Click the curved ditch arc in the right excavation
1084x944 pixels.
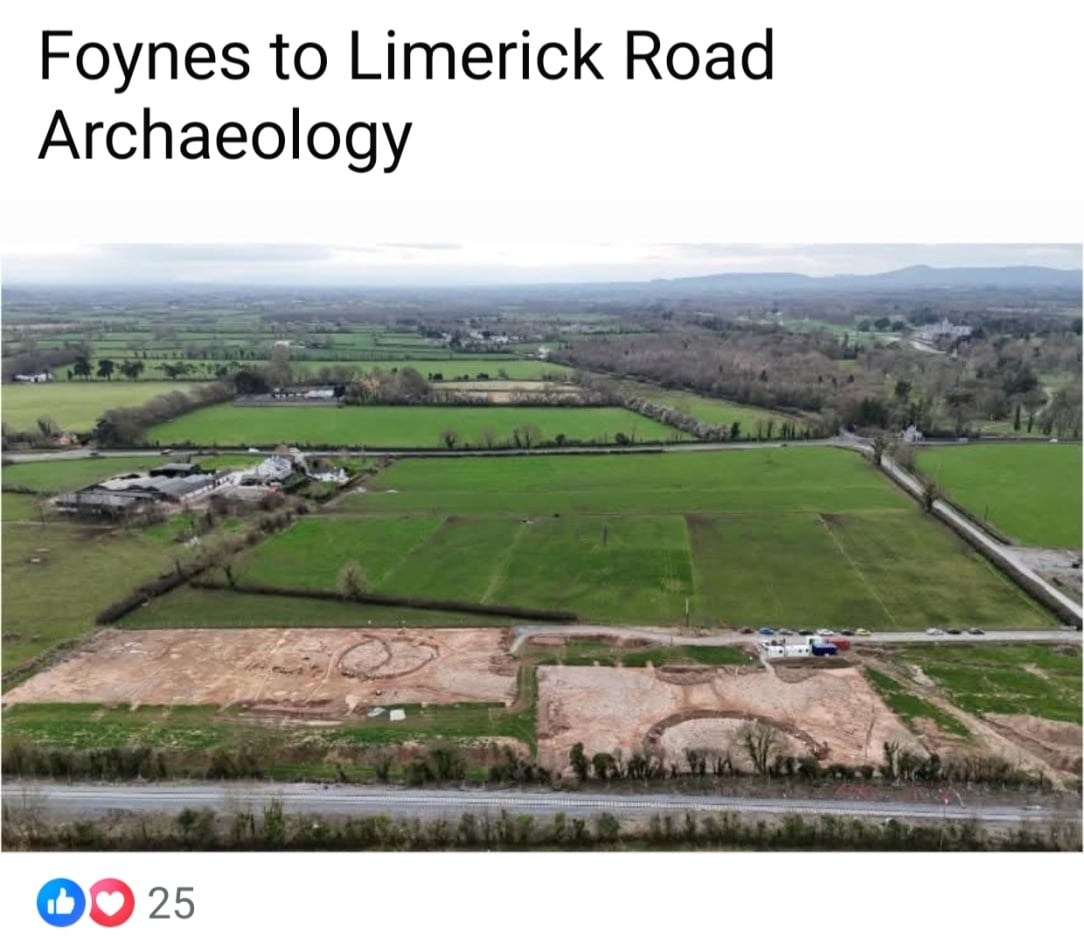pos(733,732)
